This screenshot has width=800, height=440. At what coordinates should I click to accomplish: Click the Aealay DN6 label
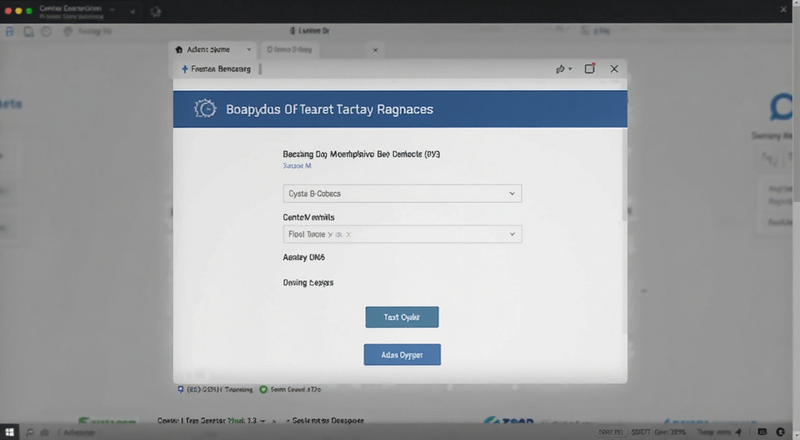304,257
